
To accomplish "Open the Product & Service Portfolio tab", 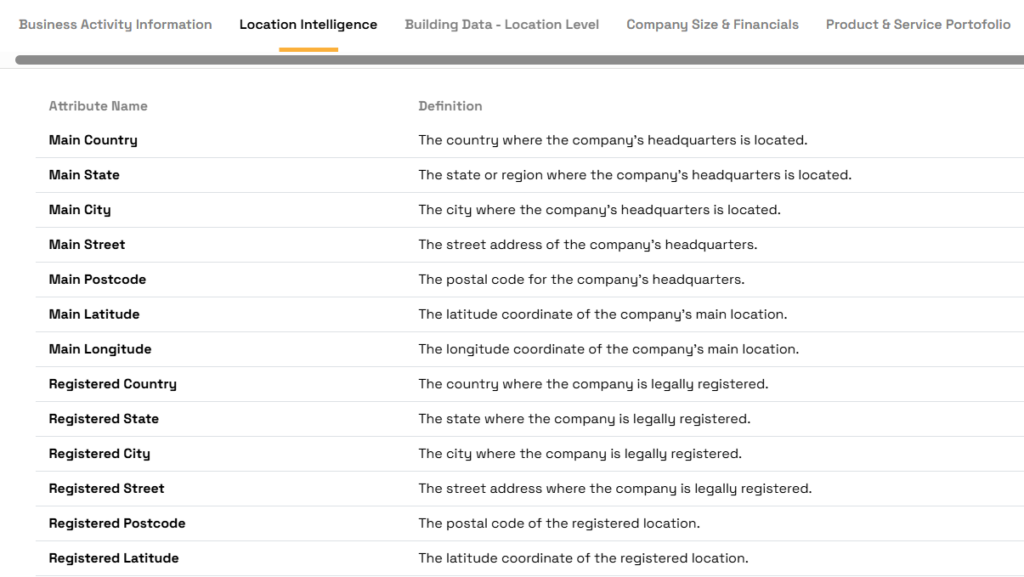I will (x=917, y=24).
